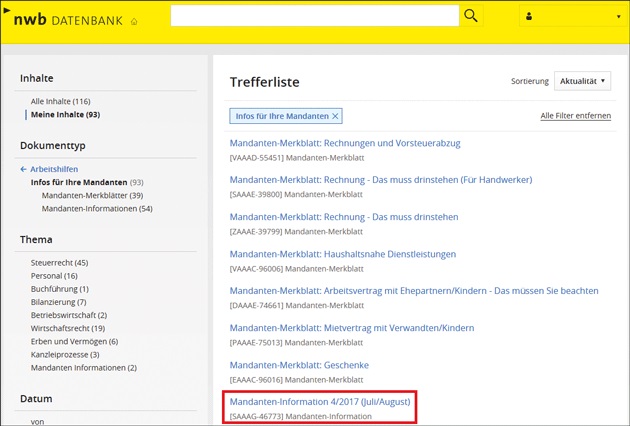
Task: Open 'Mandanten-Information 4/2017 (Juli/August)'
Action: tap(320, 401)
